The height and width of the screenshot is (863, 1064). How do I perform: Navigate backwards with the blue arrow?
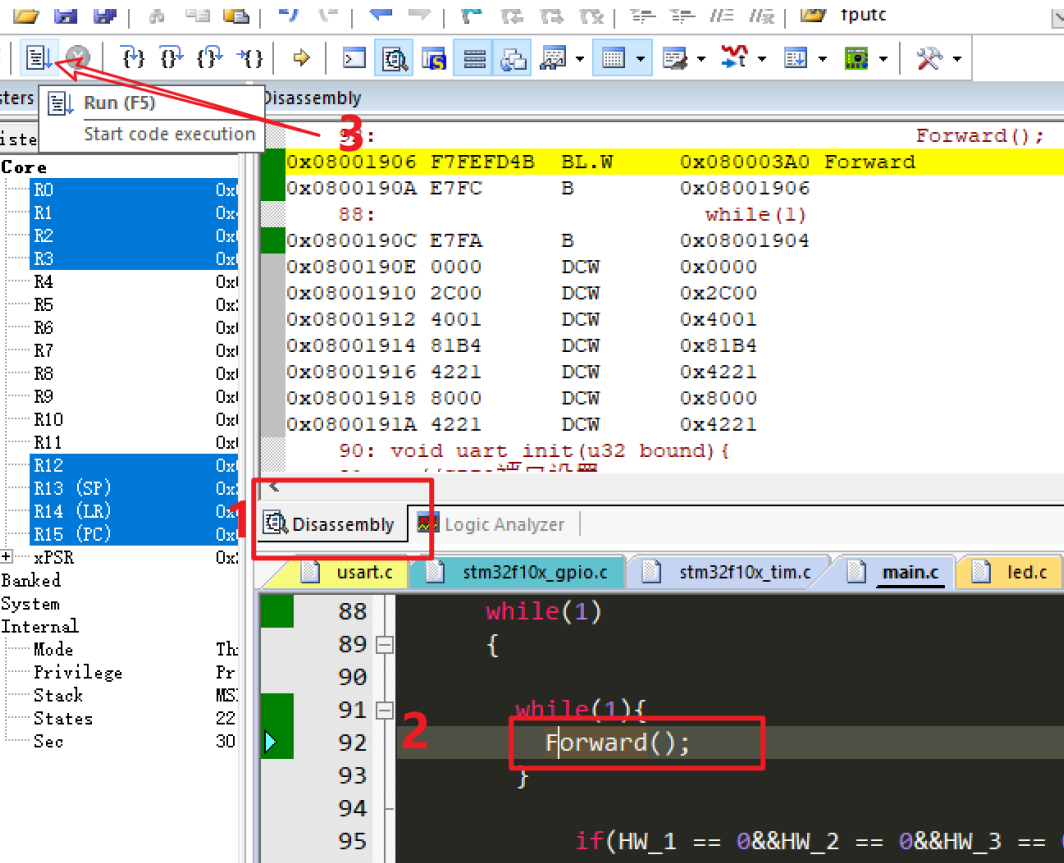pyautogui.click(x=381, y=14)
